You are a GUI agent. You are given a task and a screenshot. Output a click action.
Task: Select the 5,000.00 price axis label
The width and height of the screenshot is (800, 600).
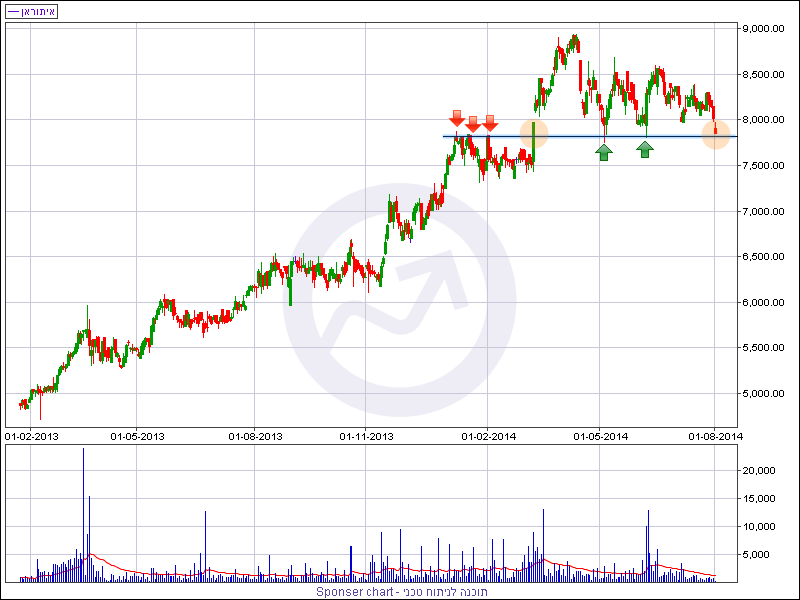[x=763, y=394]
